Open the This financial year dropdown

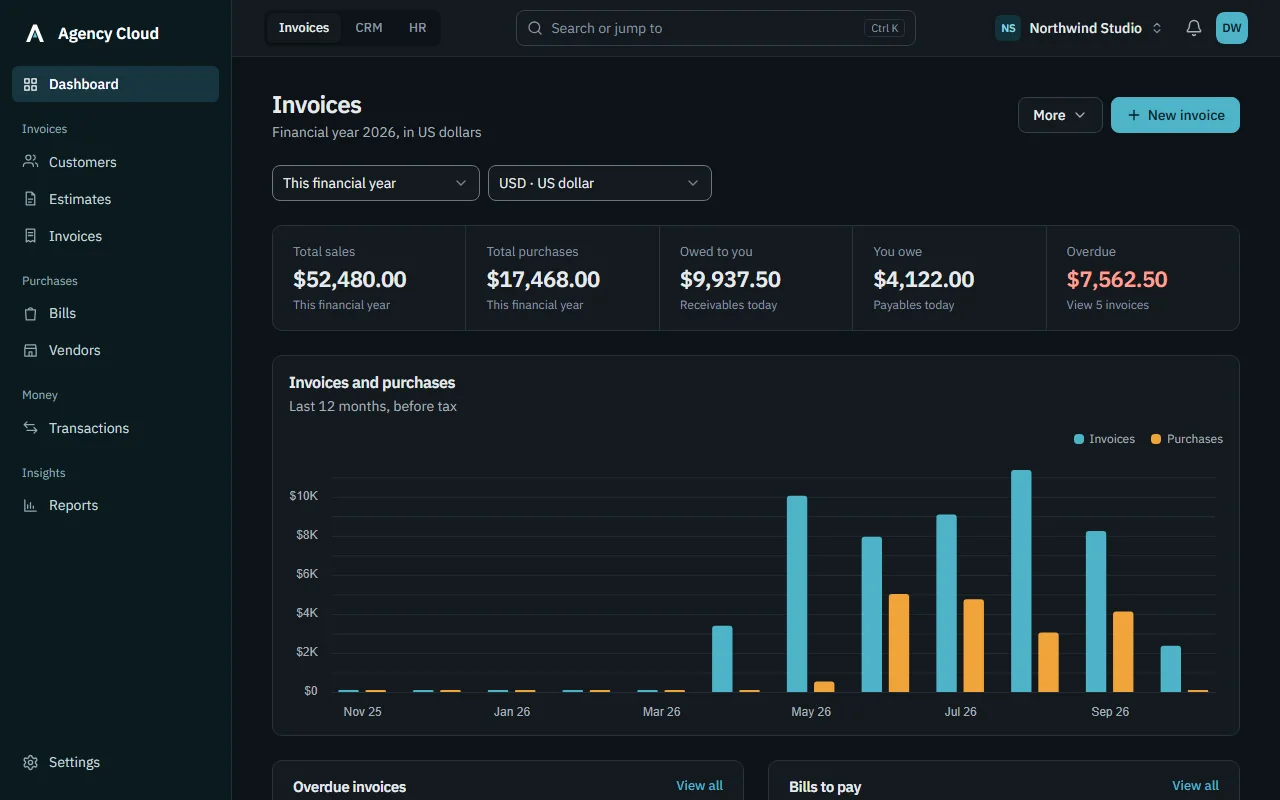click(x=376, y=183)
